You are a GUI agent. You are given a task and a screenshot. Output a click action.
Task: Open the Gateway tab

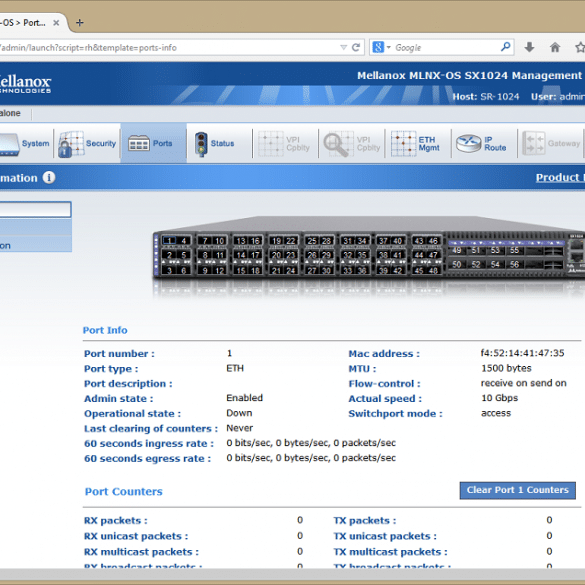(x=551, y=143)
